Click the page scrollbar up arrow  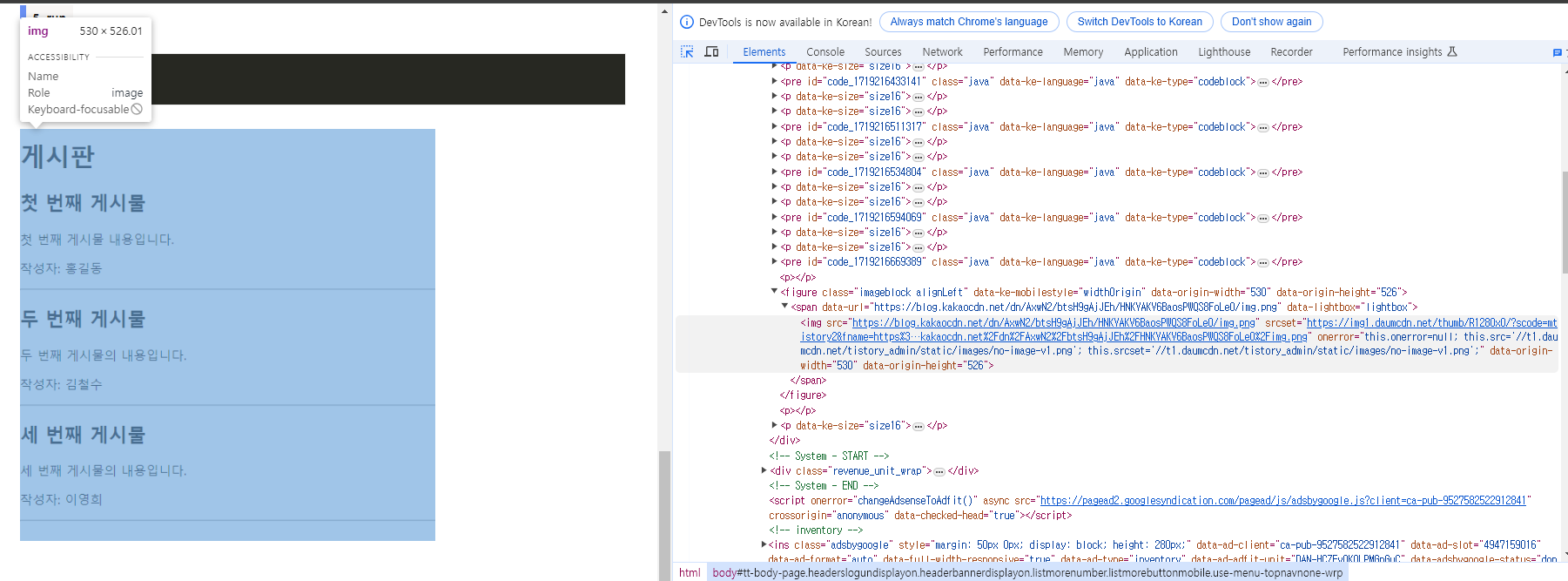pyautogui.click(x=664, y=11)
